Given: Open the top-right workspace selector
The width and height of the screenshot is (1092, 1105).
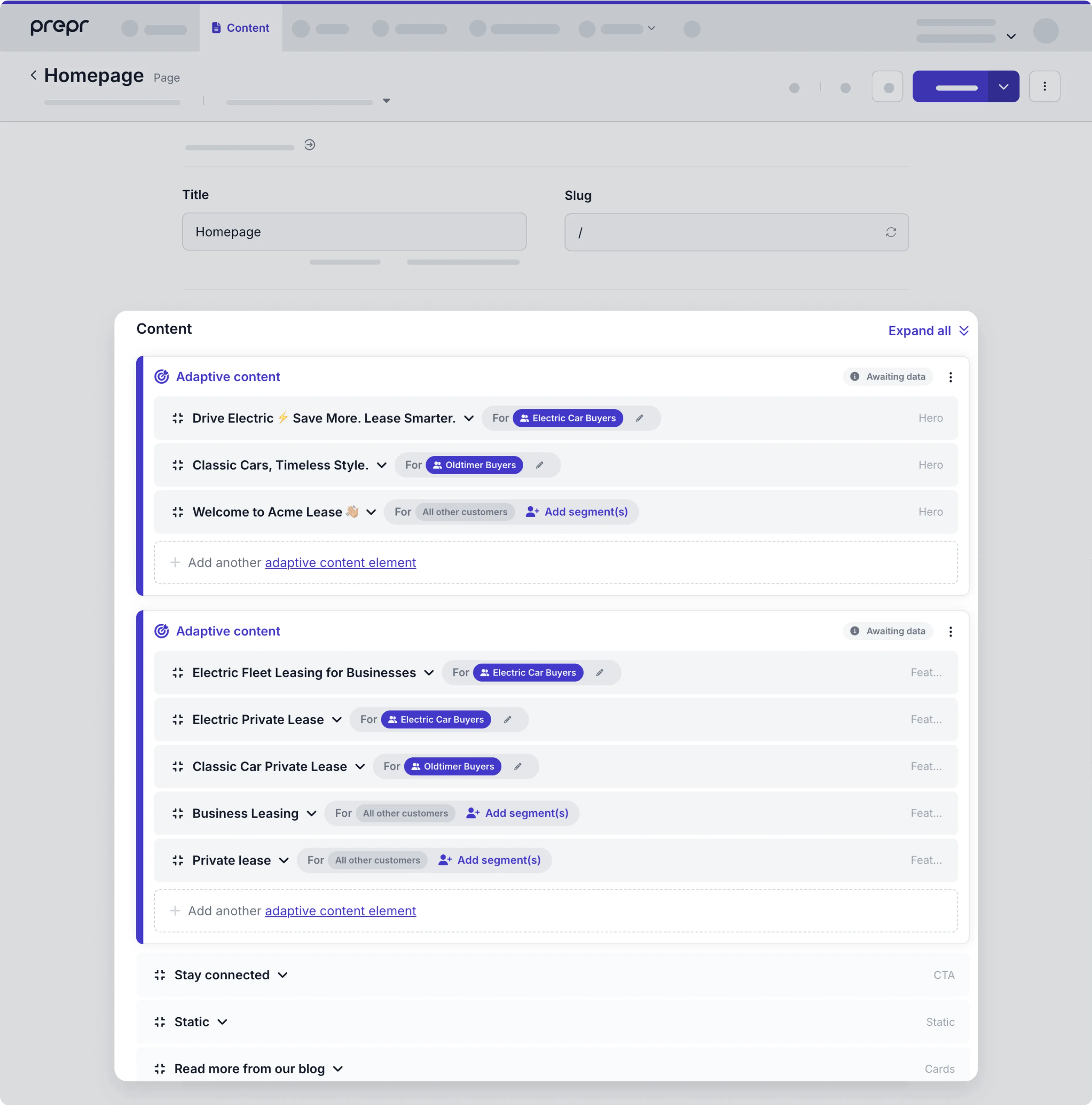Looking at the screenshot, I should [x=1011, y=36].
